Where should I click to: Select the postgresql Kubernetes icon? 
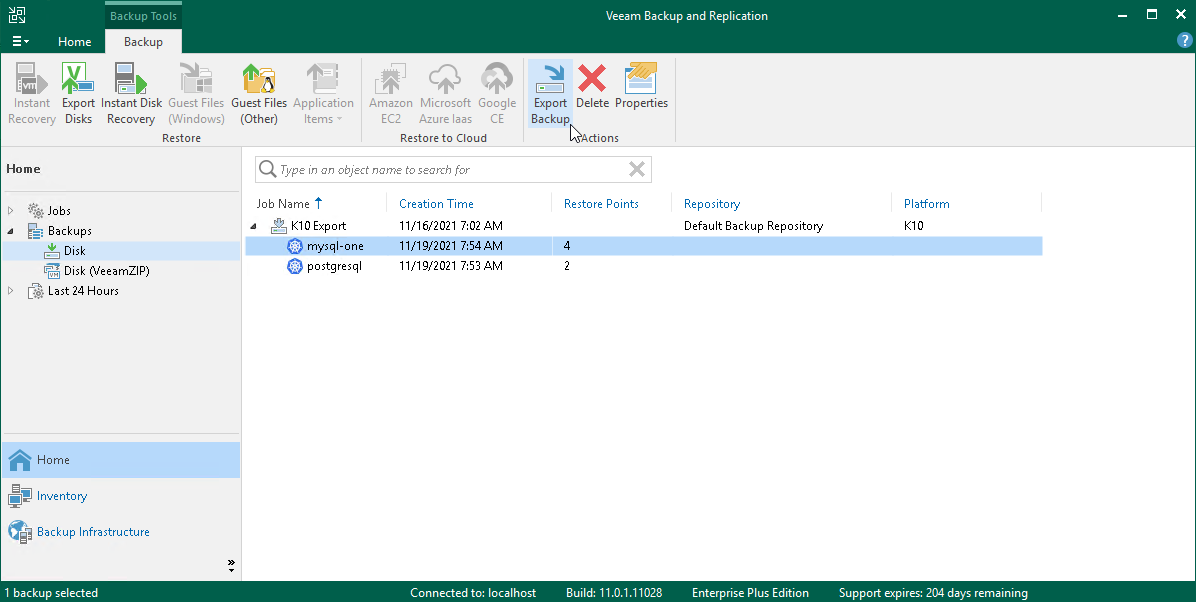pyautogui.click(x=294, y=266)
